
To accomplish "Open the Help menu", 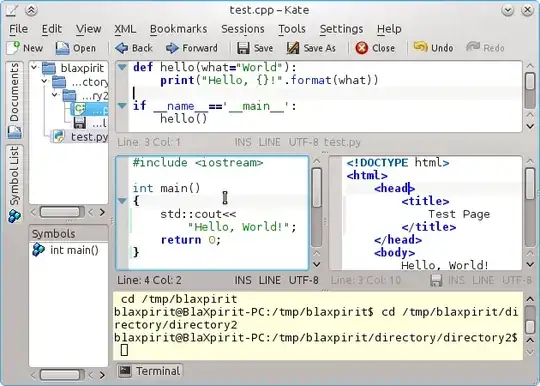I will click(x=389, y=29).
